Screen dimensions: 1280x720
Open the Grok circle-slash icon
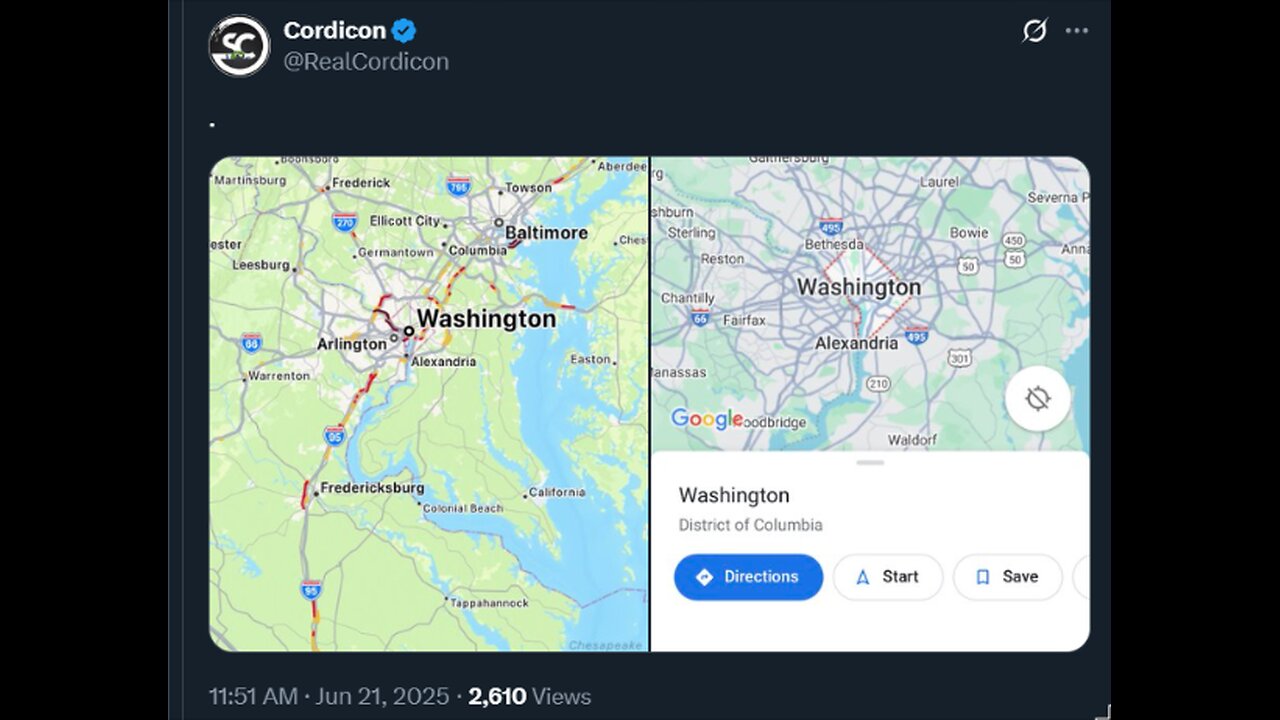point(1034,31)
